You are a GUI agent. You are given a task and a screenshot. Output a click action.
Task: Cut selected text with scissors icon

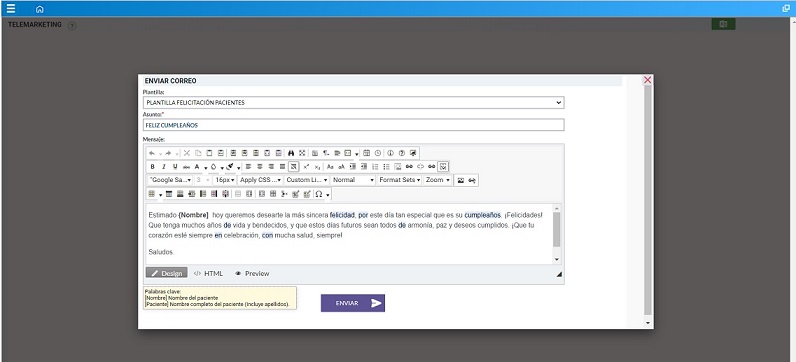(x=187, y=153)
